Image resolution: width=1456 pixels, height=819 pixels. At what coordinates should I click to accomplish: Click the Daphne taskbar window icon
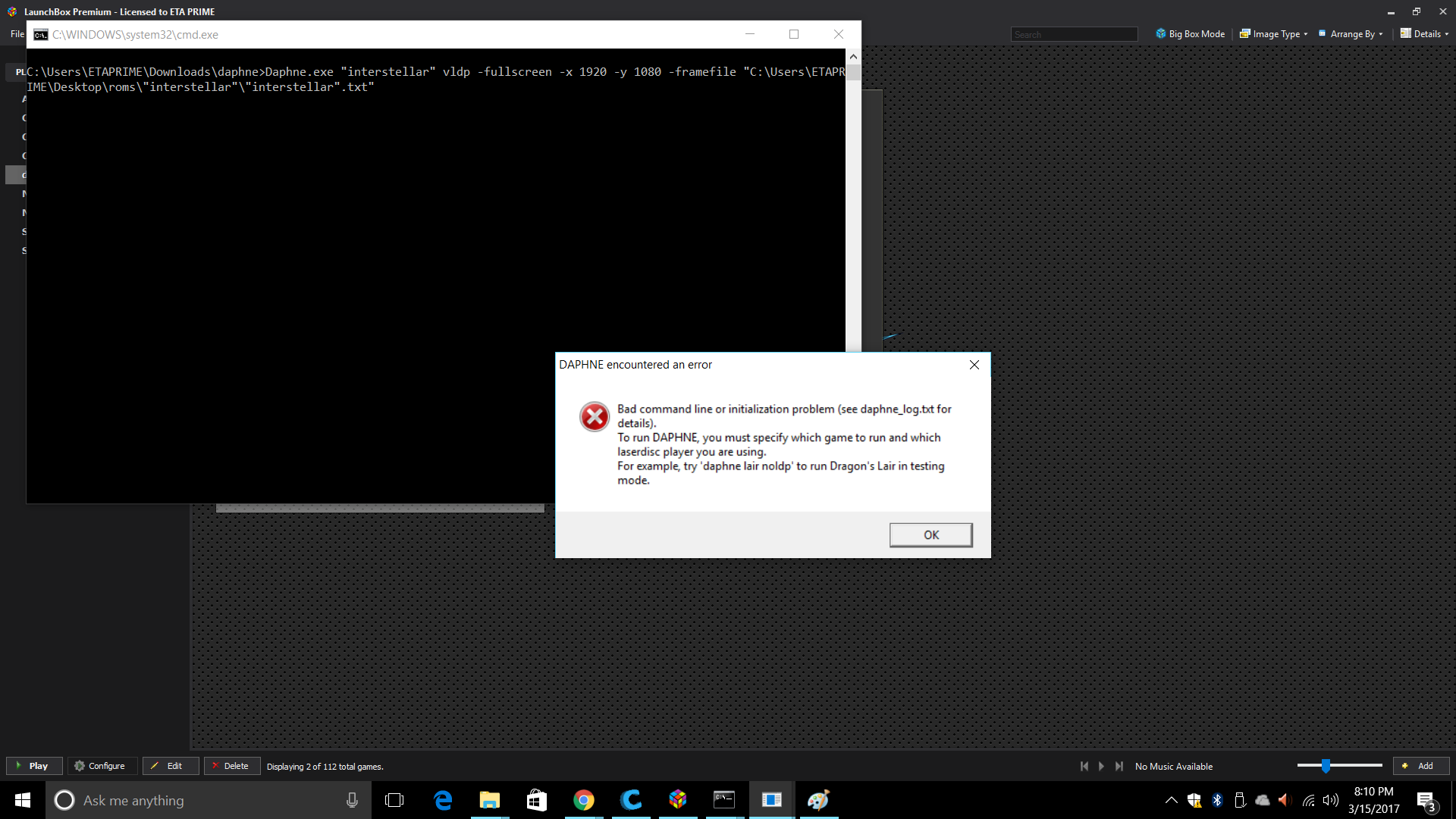pyautogui.click(x=772, y=800)
